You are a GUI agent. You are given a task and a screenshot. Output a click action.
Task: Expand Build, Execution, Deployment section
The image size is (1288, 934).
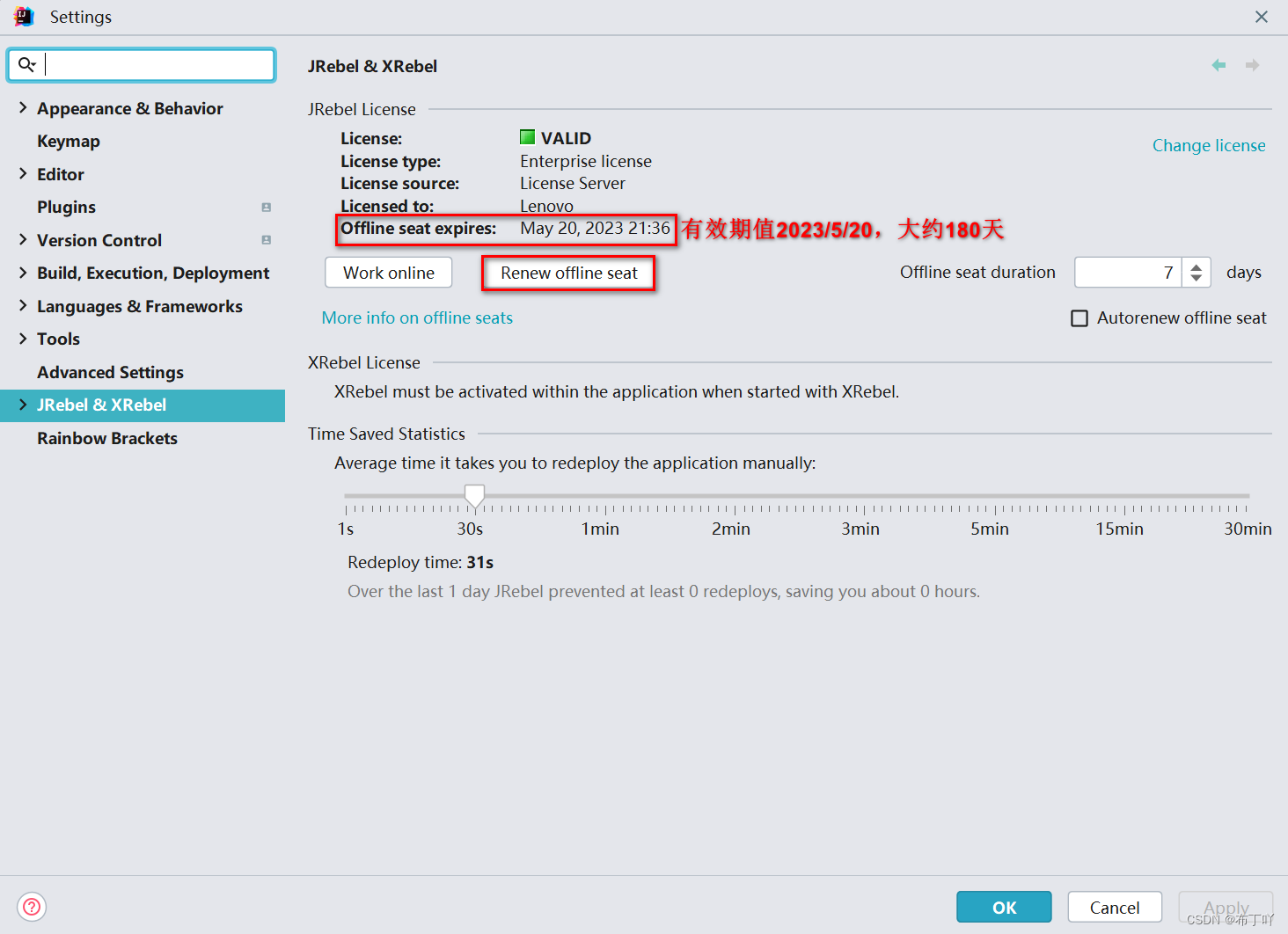[x=23, y=273]
